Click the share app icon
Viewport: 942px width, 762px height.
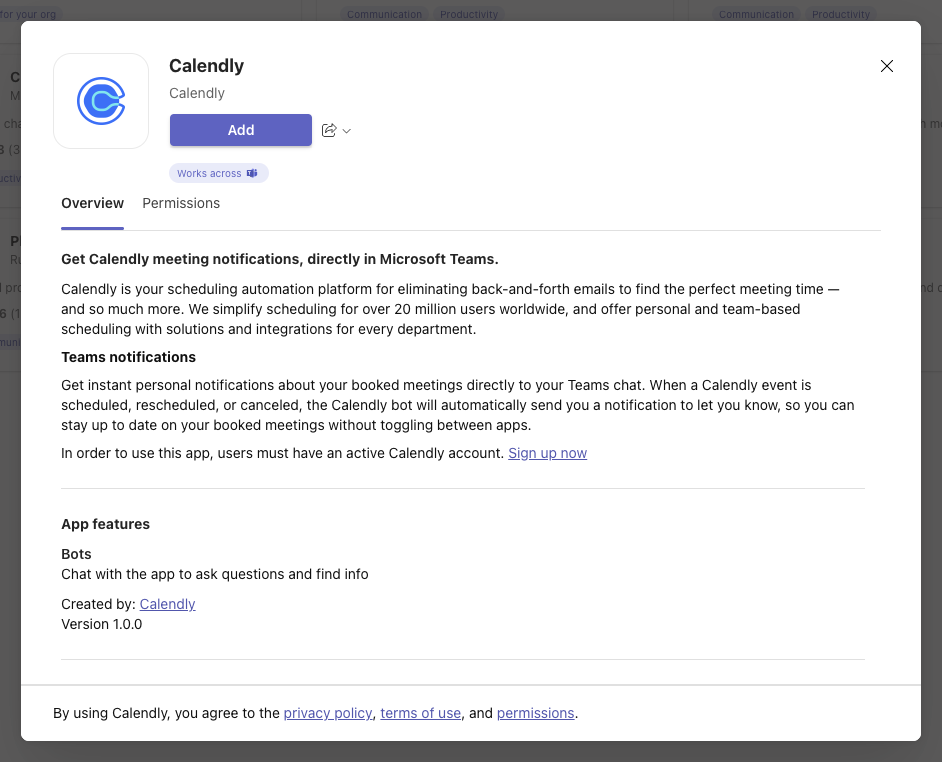point(329,130)
